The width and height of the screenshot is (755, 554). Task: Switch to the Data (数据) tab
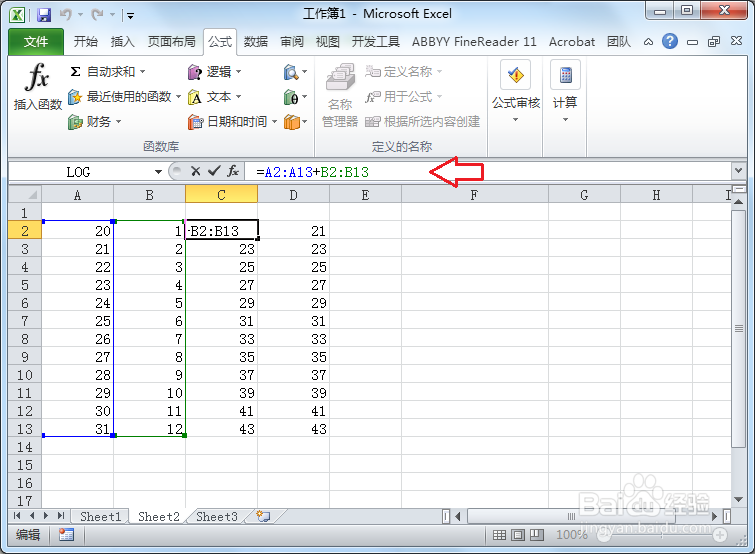(255, 42)
